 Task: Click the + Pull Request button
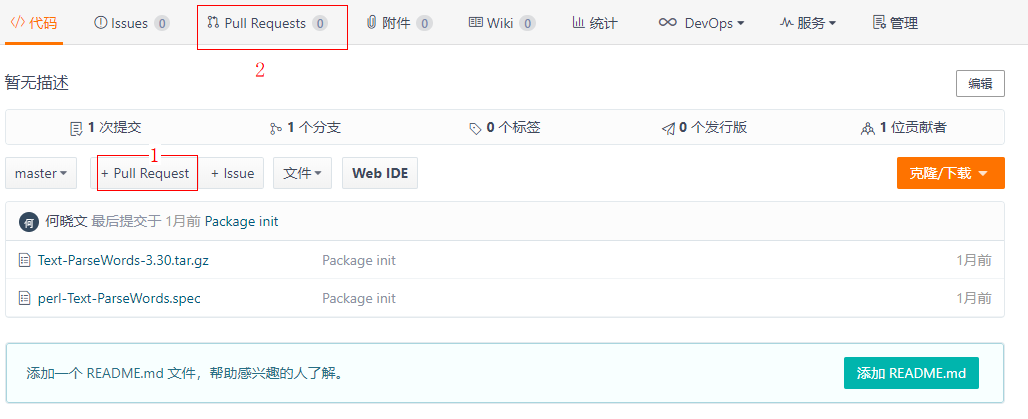coord(146,173)
